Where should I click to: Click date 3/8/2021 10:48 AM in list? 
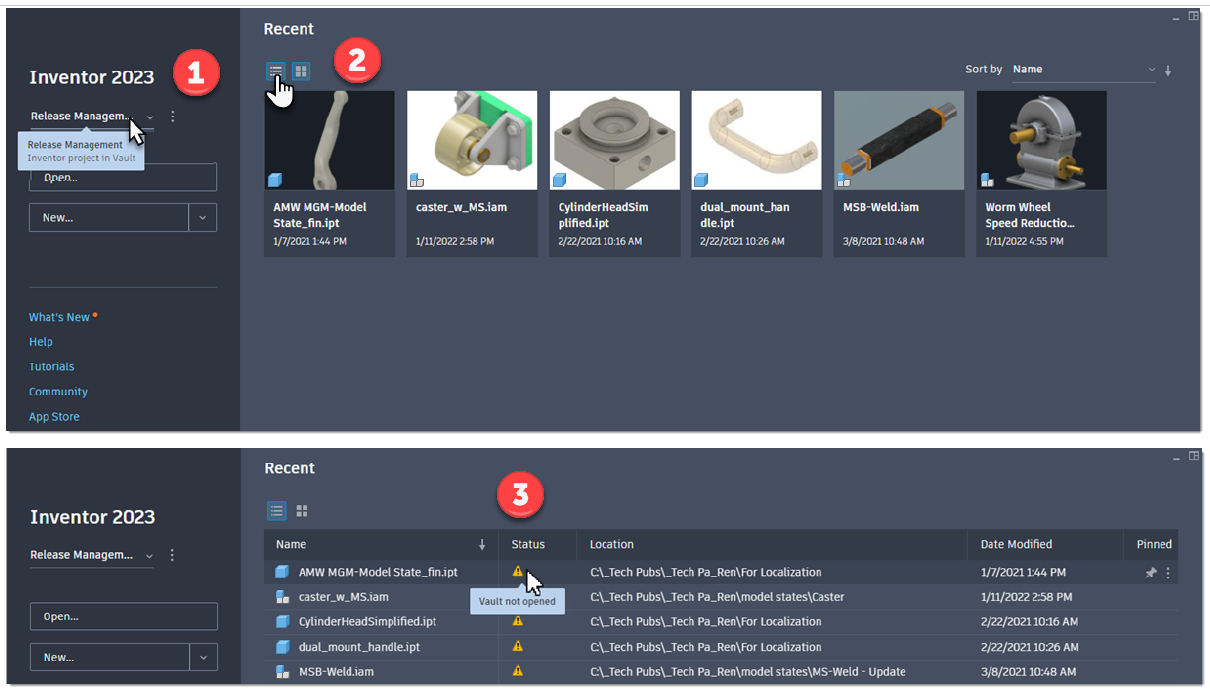[x=1029, y=672]
